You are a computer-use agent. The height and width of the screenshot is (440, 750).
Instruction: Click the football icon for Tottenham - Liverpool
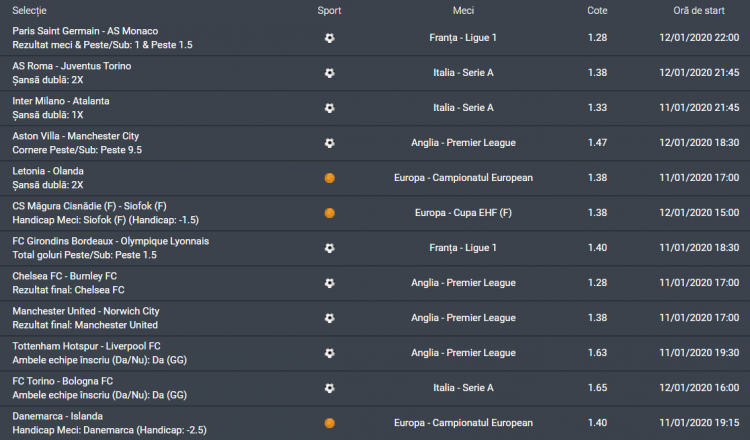pos(330,353)
